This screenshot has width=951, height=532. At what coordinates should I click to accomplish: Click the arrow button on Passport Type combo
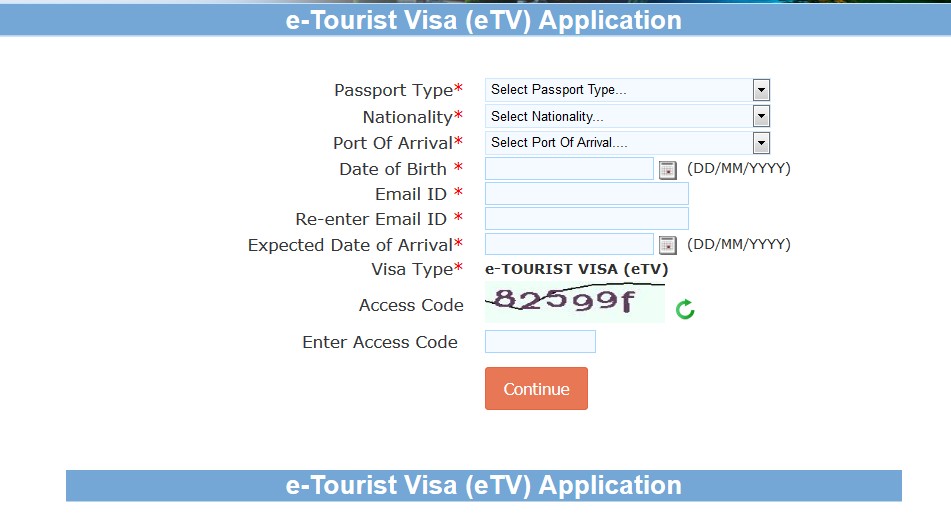[761, 90]
